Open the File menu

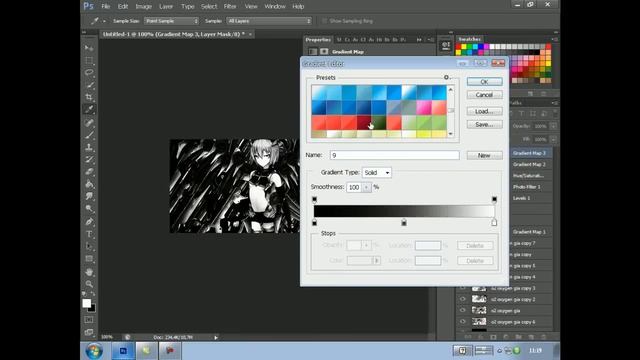(x=106, y=7)
